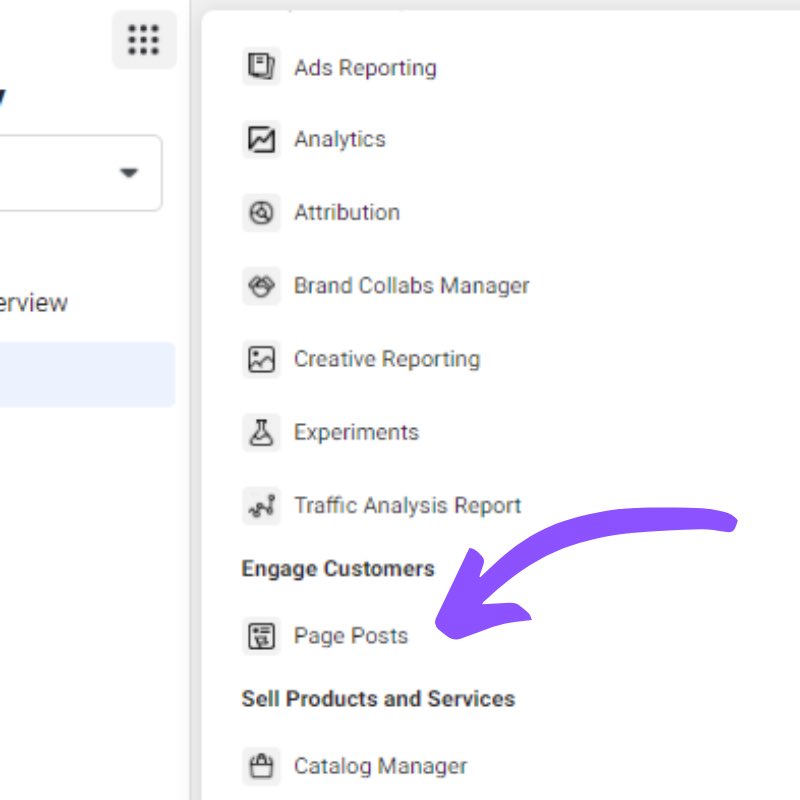Open Page Posts under Engage Customers

pos(351,636)
